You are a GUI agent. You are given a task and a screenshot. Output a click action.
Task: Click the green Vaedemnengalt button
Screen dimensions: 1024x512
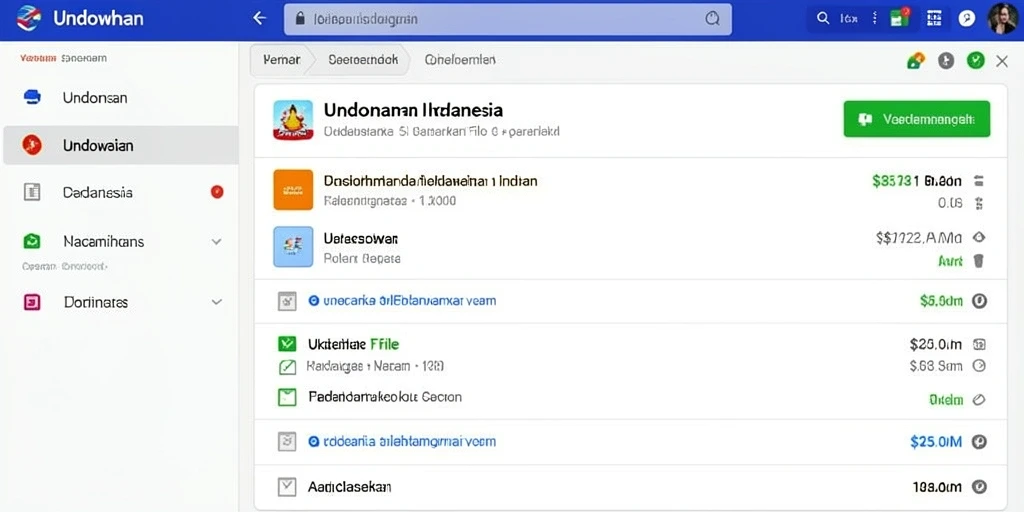click(916, 119)
